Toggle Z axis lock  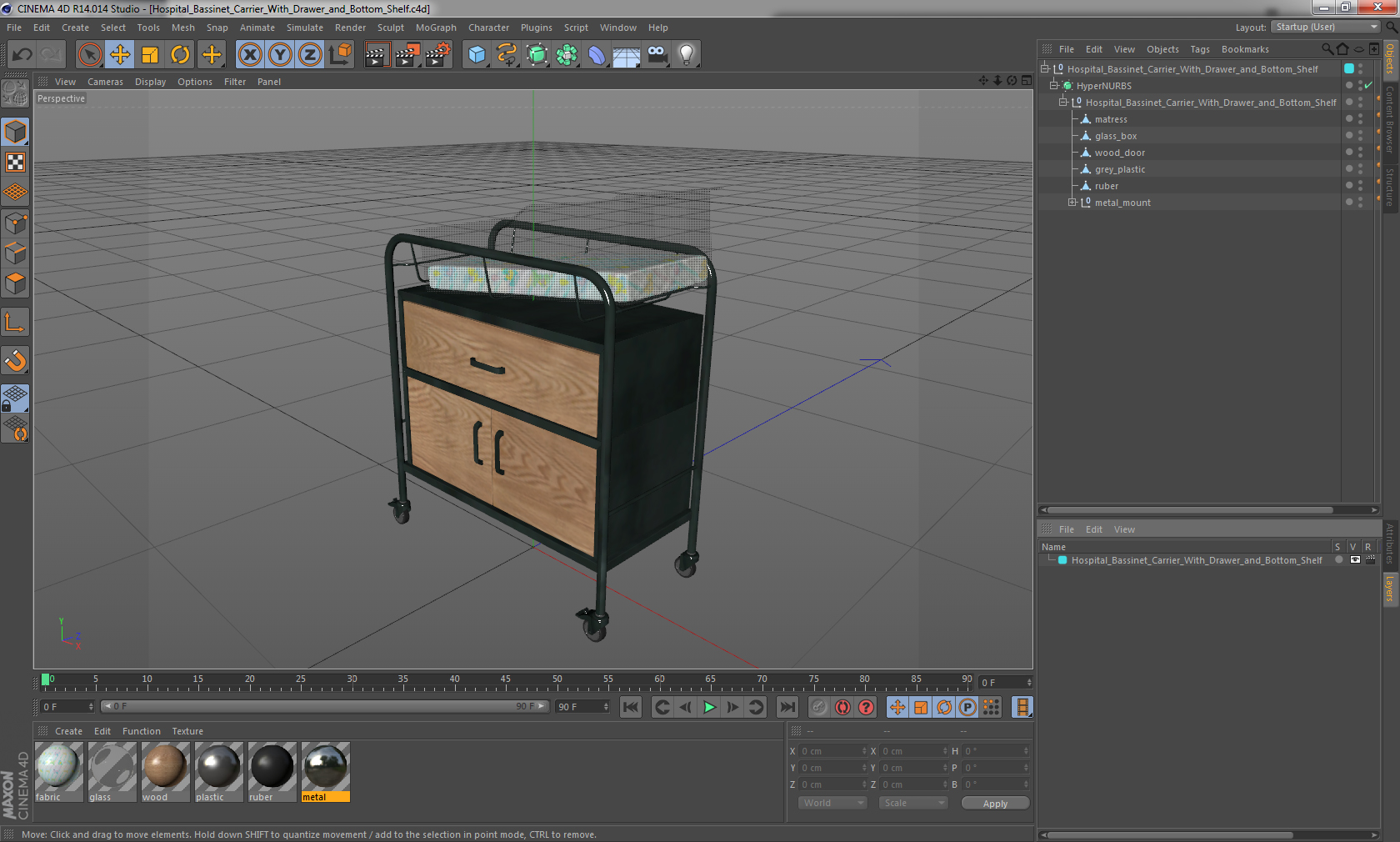pyautogui.click(x=310, y=55)
